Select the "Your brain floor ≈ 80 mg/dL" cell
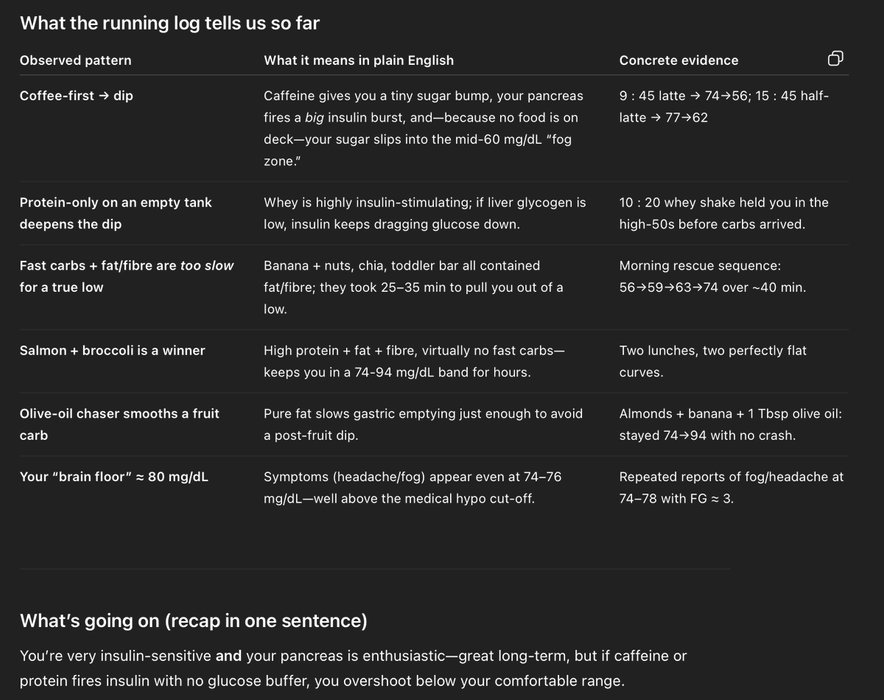Image resolution: width=884 pixels, height=700 pixels. coord(114,477)
